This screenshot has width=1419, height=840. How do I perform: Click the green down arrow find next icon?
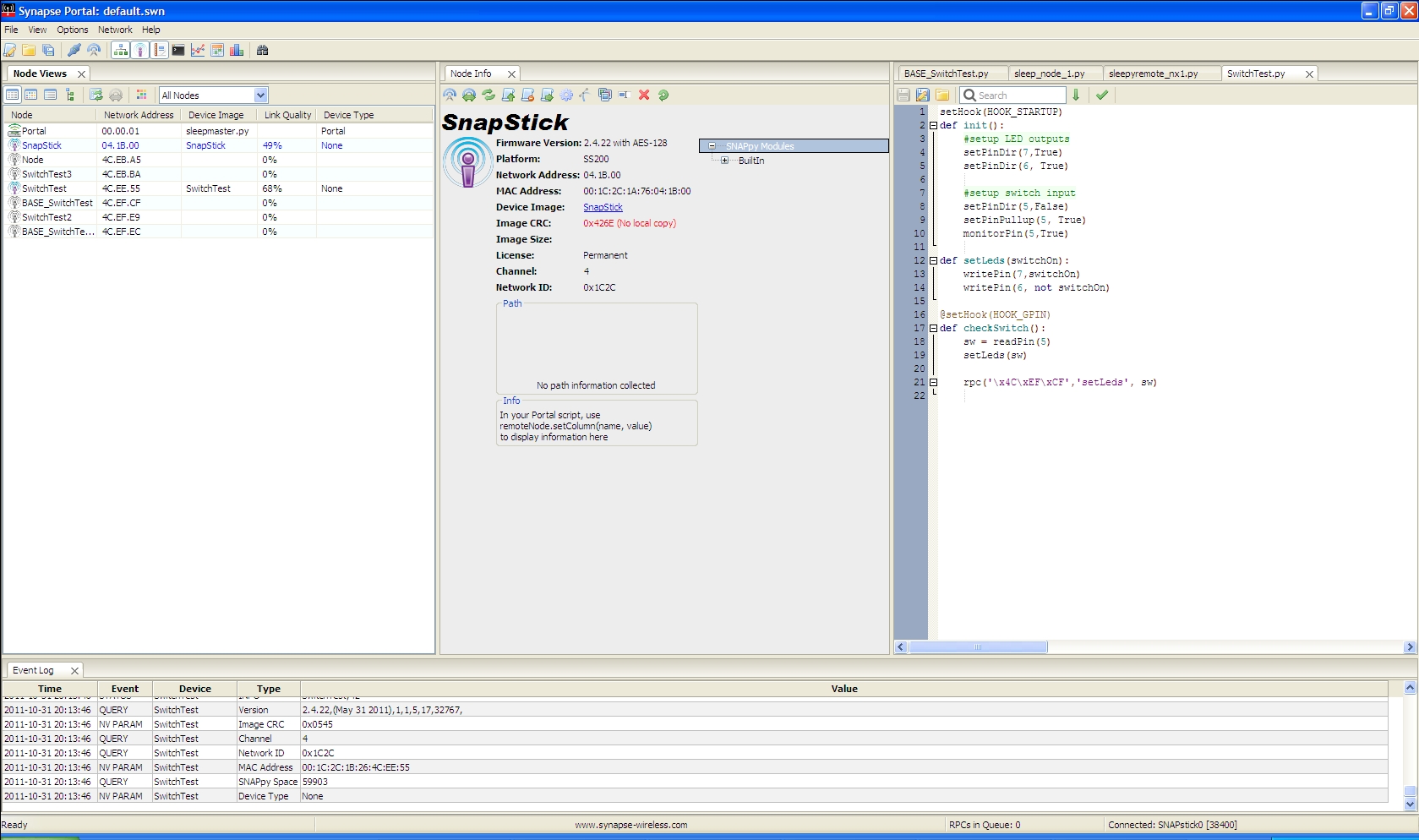coord(1076,95)
